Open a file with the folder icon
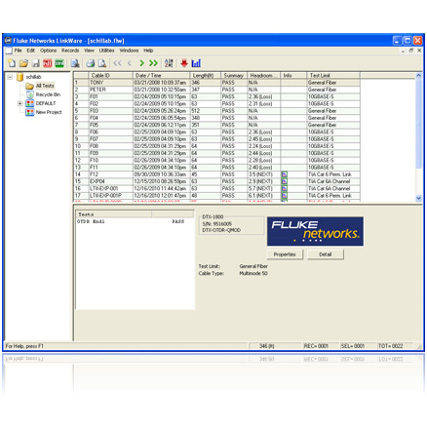The image size is (427, 427). pos(23,63)
